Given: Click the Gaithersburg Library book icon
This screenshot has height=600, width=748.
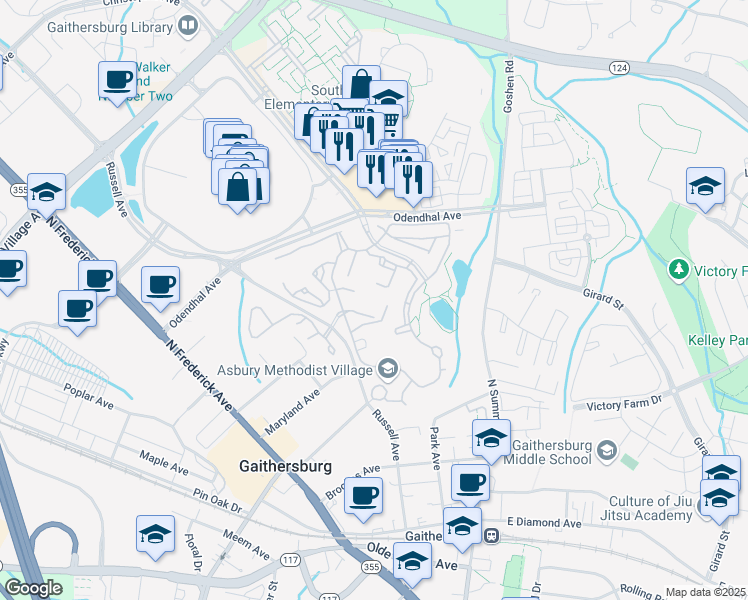Looking at the screenshot, I should [x=188, y=26].
